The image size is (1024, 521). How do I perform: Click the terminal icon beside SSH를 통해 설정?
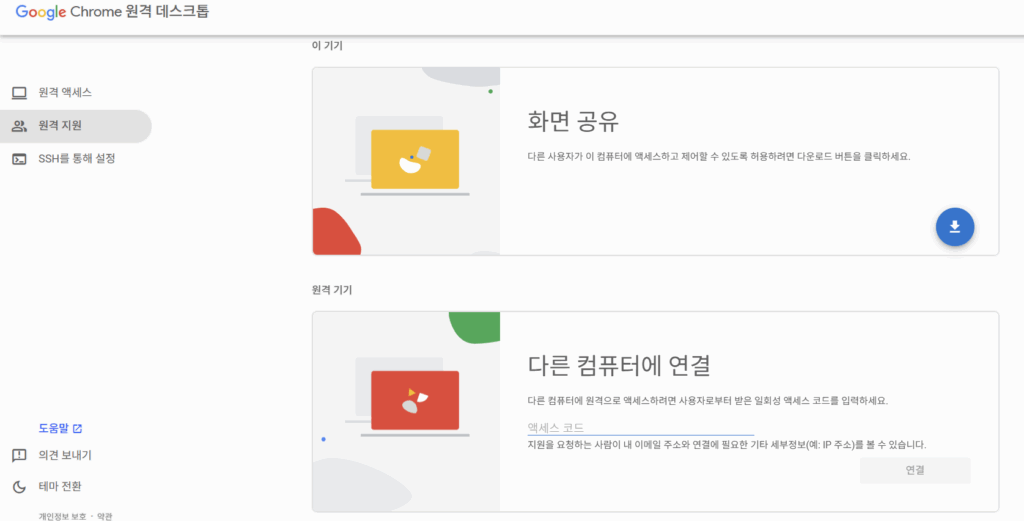(20, 159)
